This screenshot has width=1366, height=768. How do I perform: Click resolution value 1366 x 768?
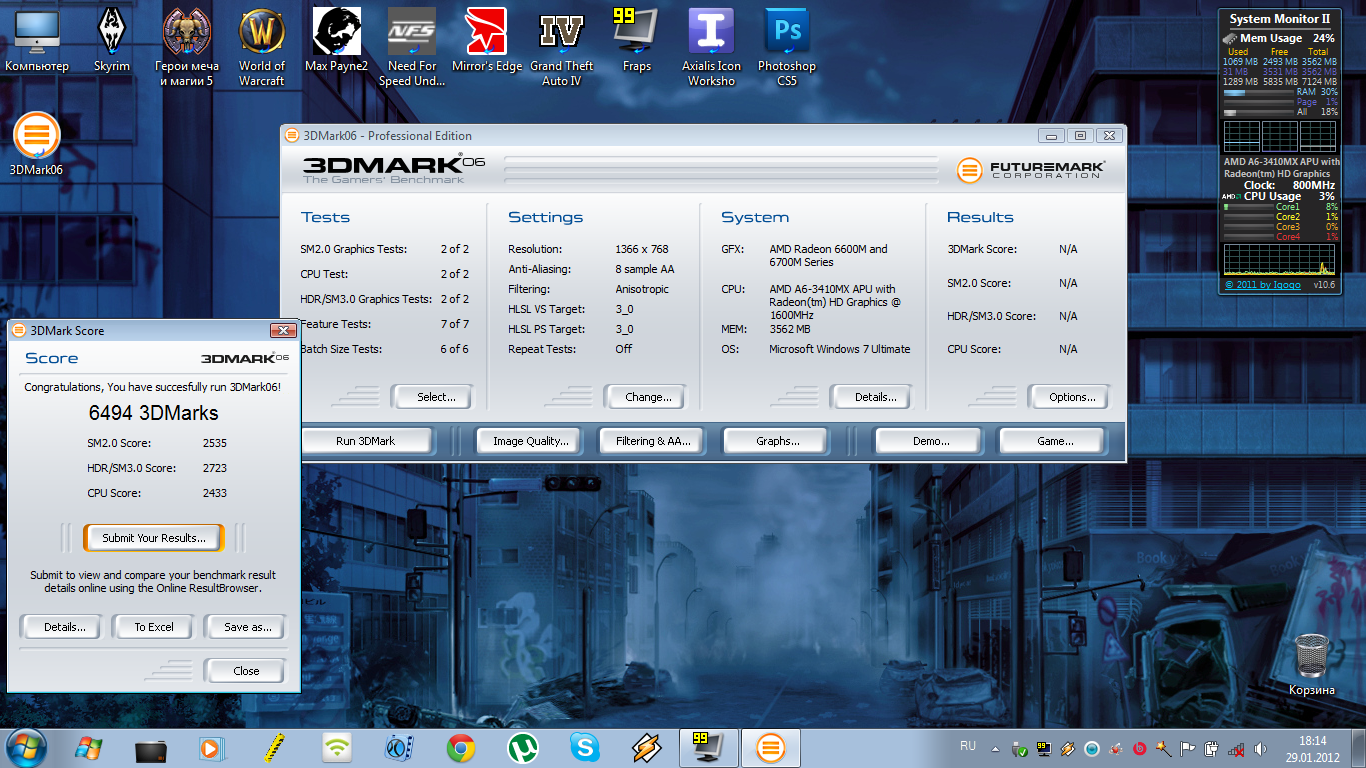click(x=642, y=249)
